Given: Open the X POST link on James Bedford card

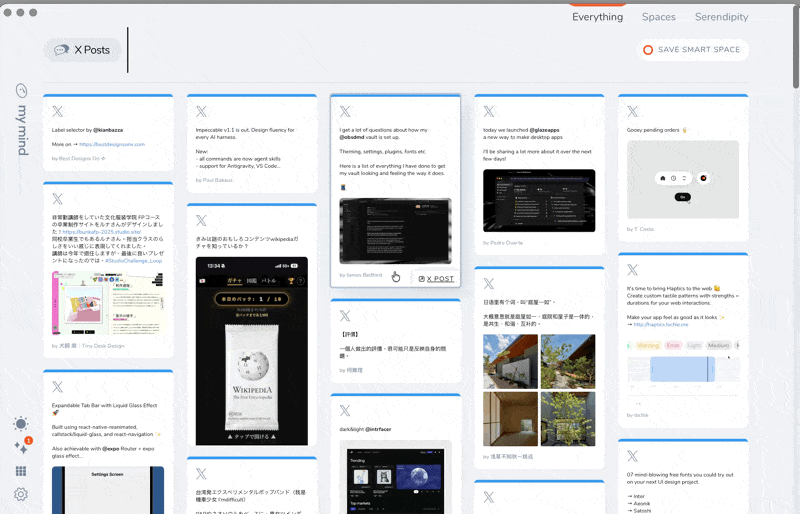Looking at the screenshot, I should pyautogui.click(x=436, y=279).
